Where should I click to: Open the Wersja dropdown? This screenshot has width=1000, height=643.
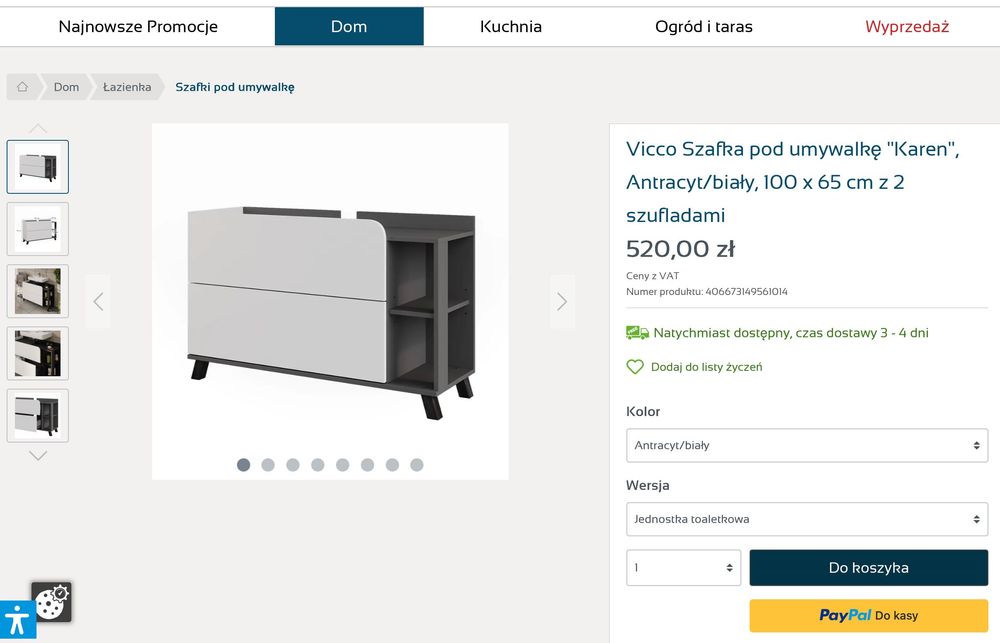pos(806,519)
